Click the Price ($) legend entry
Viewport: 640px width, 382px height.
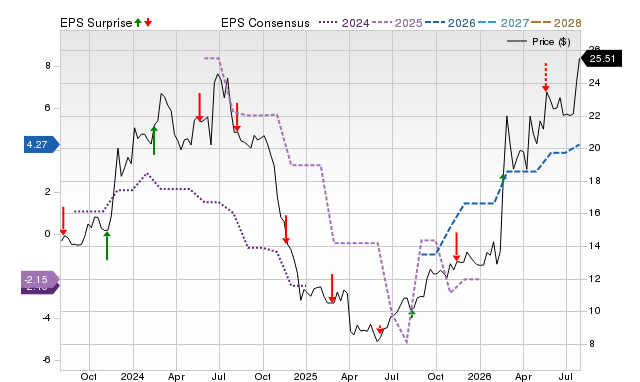tap(539, 42)
